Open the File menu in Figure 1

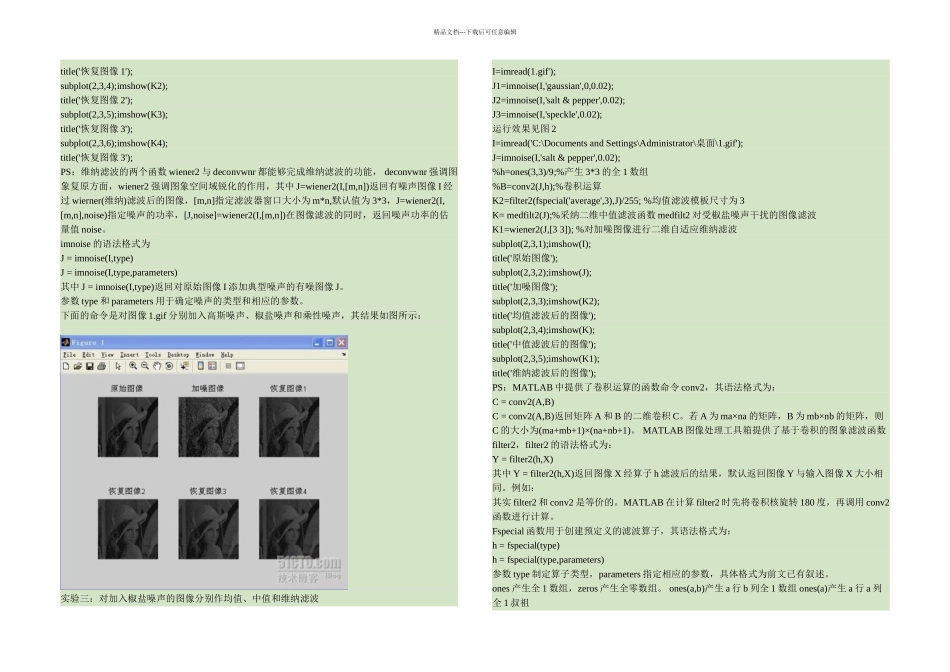[x=70, y=354]
